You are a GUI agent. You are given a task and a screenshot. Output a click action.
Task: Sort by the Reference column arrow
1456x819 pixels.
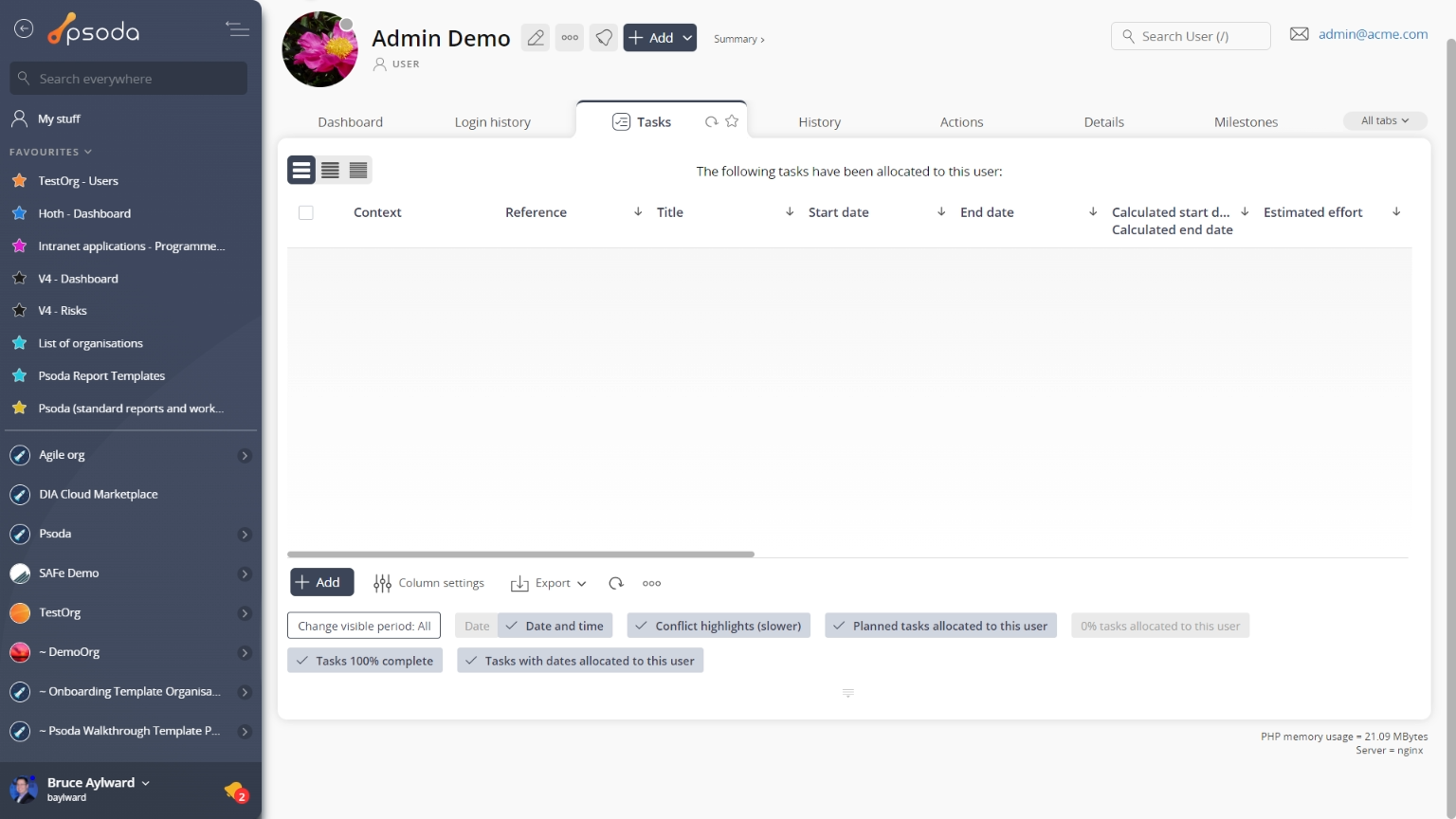tap(638, 211)
